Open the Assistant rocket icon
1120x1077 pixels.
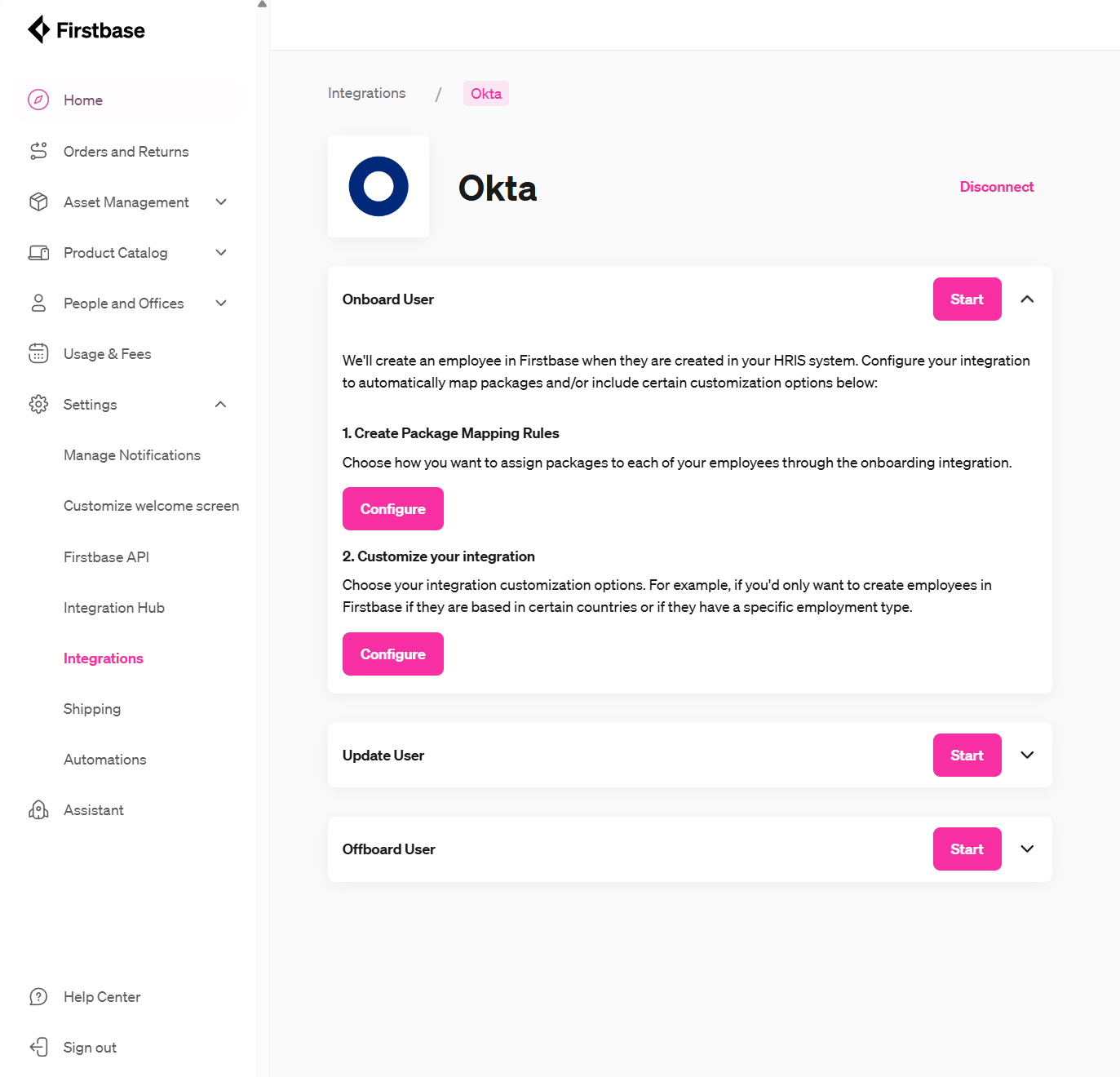38,809
